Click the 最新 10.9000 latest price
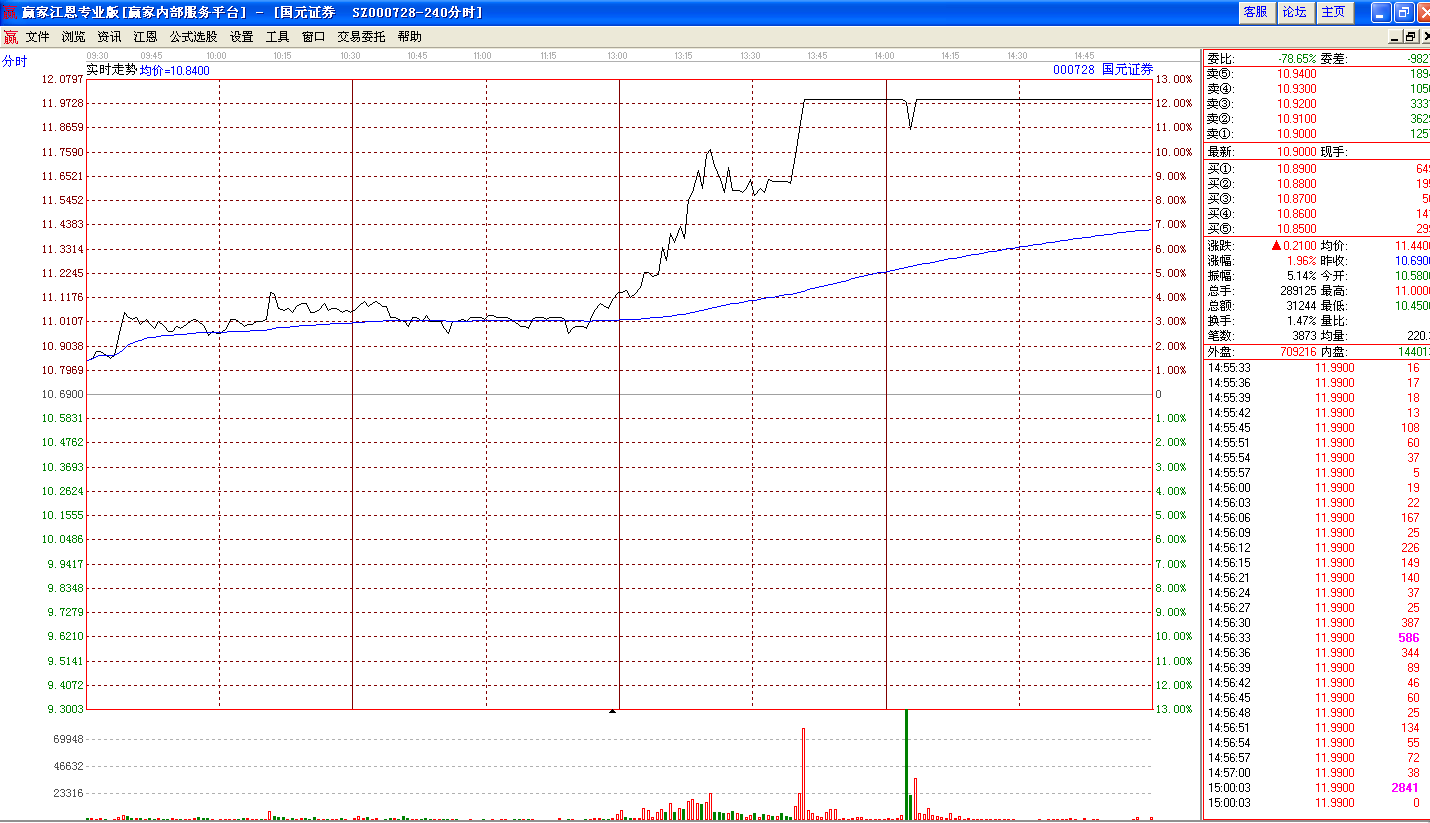Viewport: 1430px width, 823px height. click(x=1296, y=152)
